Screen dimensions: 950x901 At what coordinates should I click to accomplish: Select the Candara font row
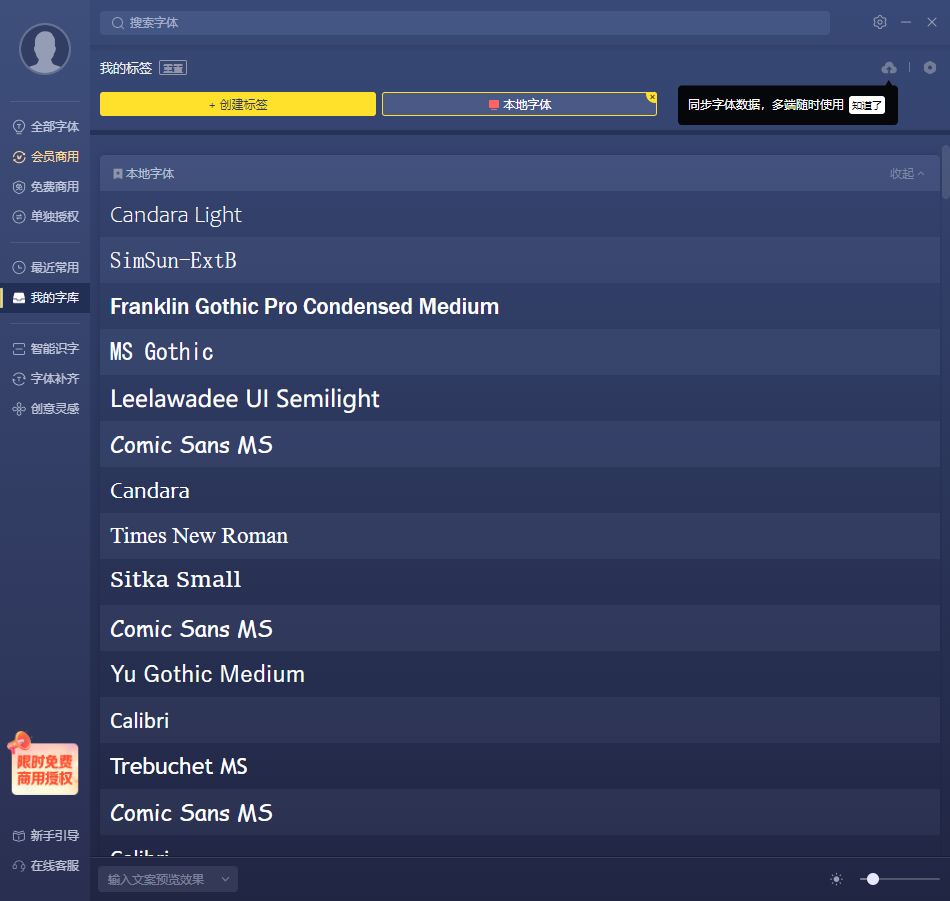click(520, 491)
